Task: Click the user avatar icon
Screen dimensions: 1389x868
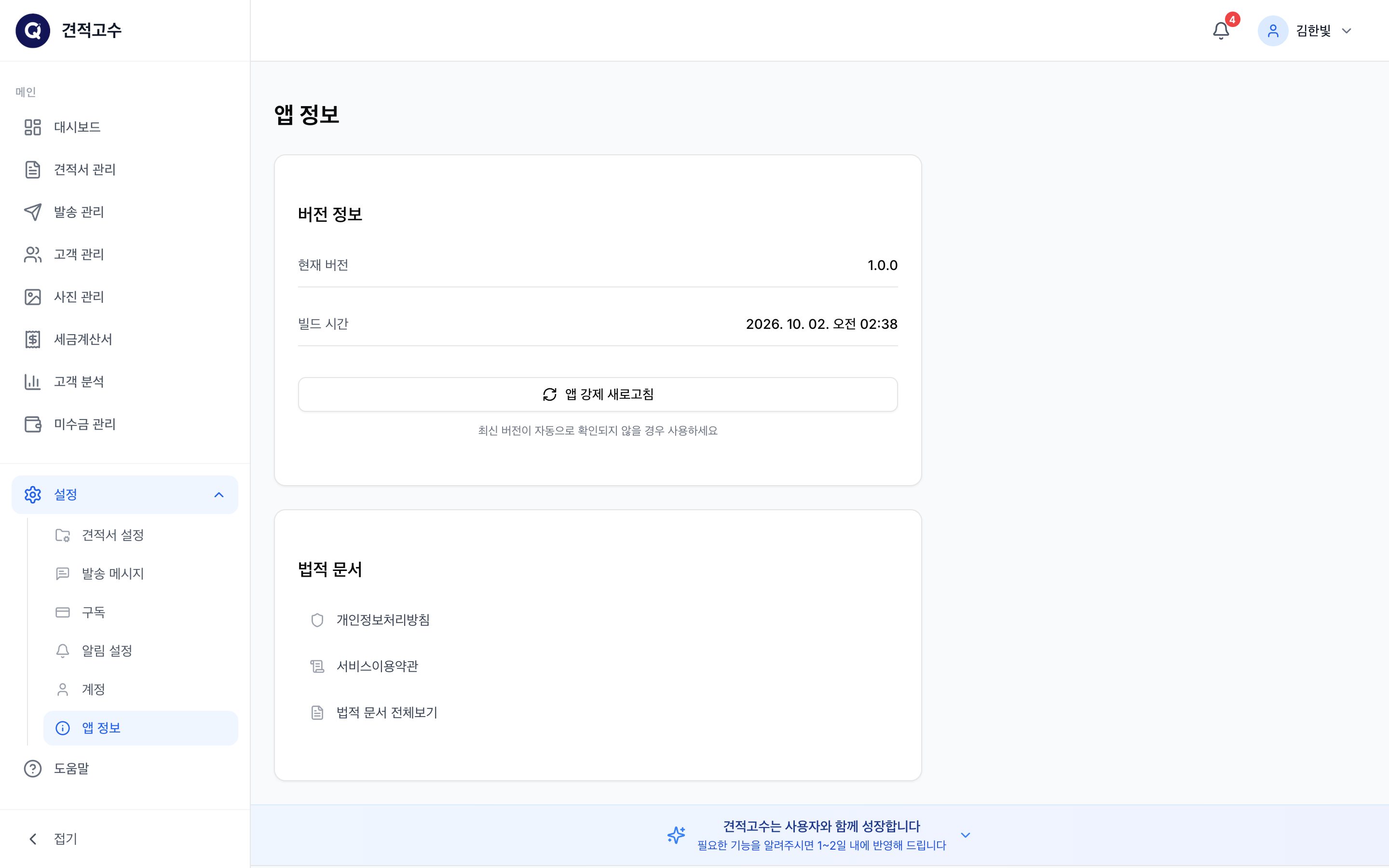Action: coord(1272,30)
